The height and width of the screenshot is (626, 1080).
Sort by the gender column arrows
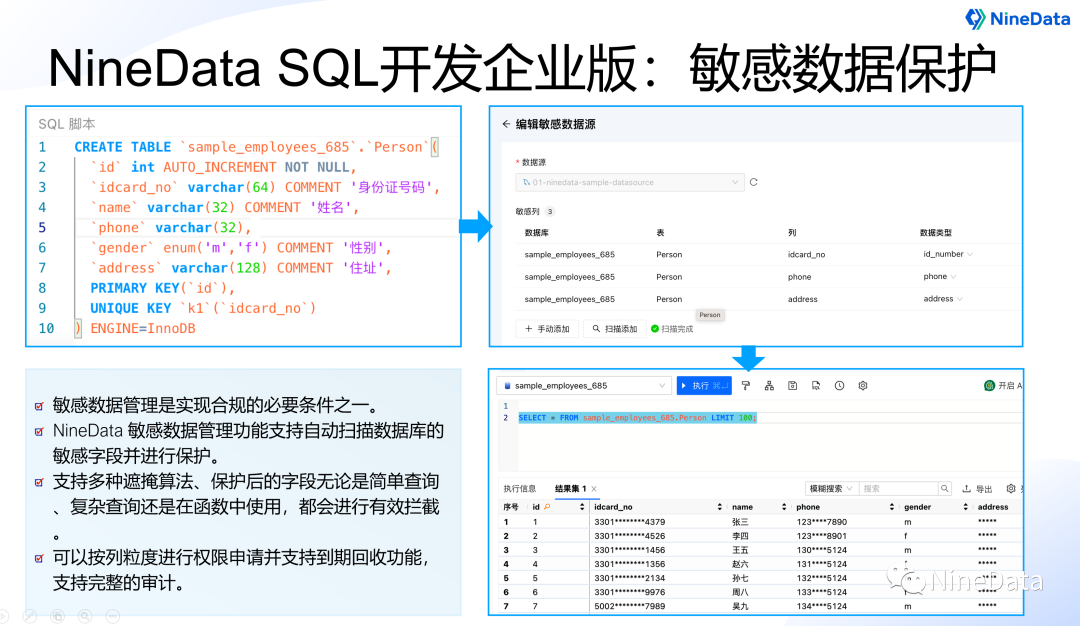click(x=965, y=507)
